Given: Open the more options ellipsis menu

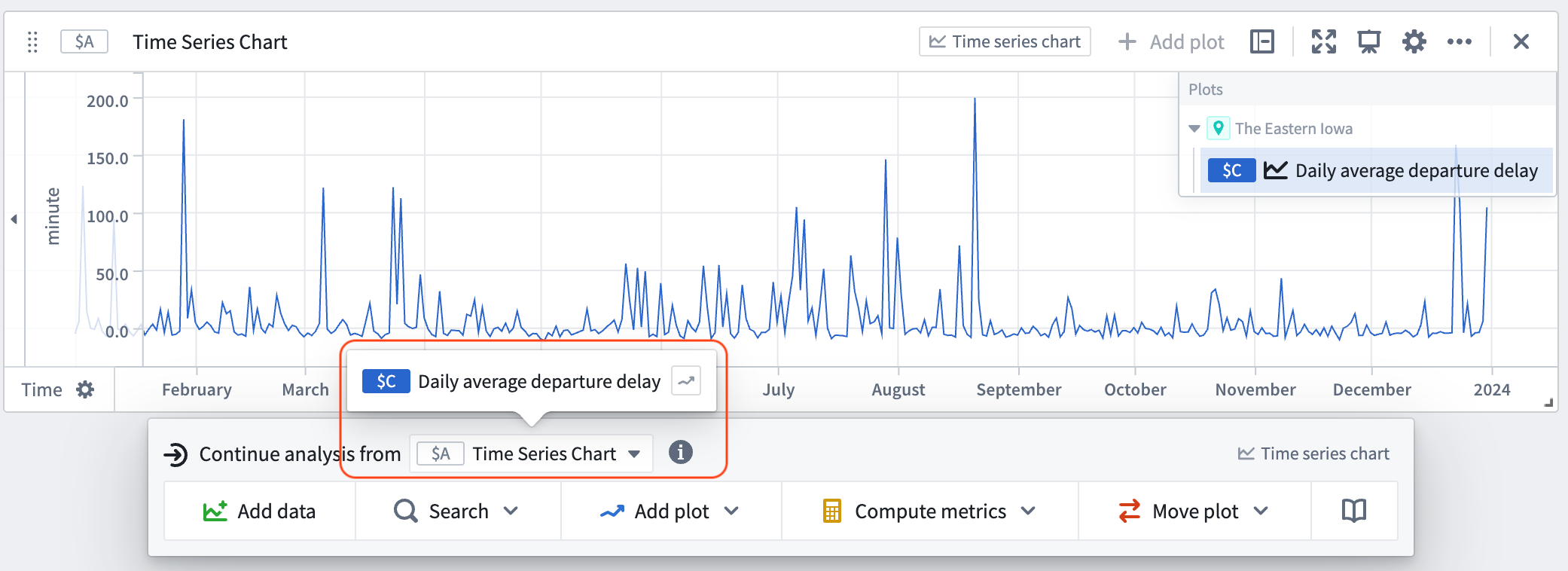Looking at the screenshot, I should coord(1460,41).
